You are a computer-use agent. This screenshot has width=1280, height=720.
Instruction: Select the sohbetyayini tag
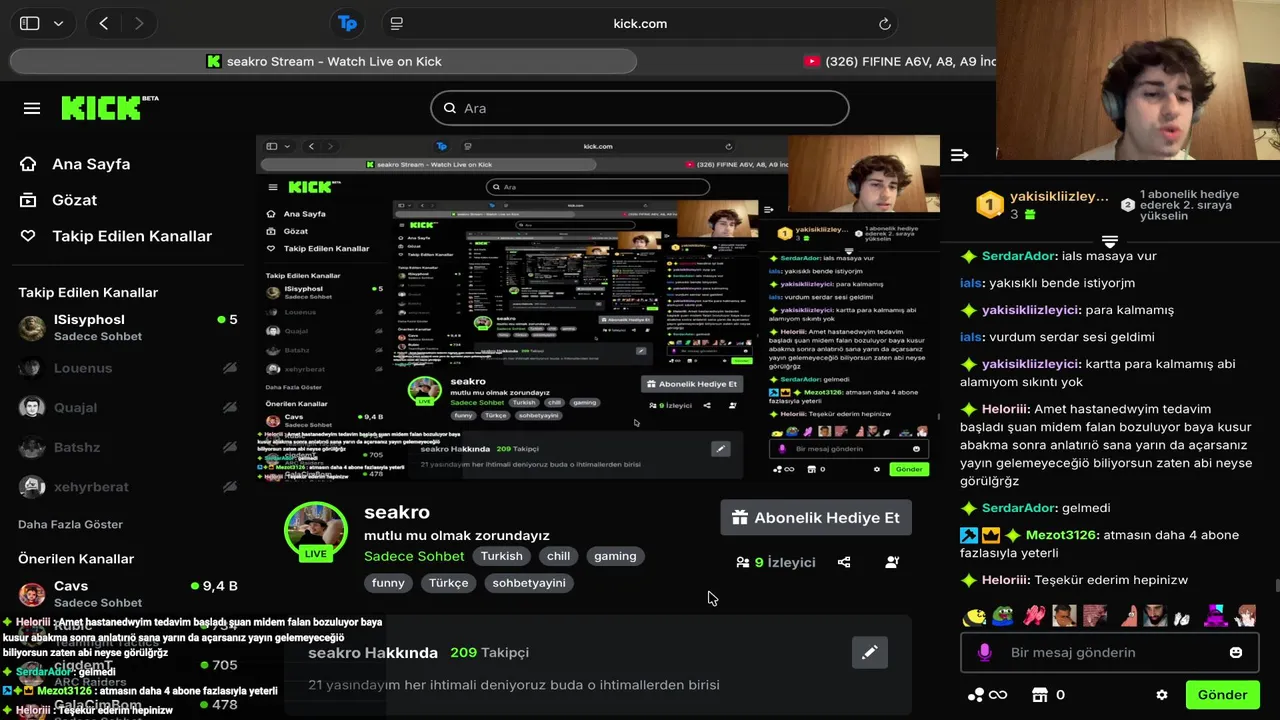[x=529, y=583]
